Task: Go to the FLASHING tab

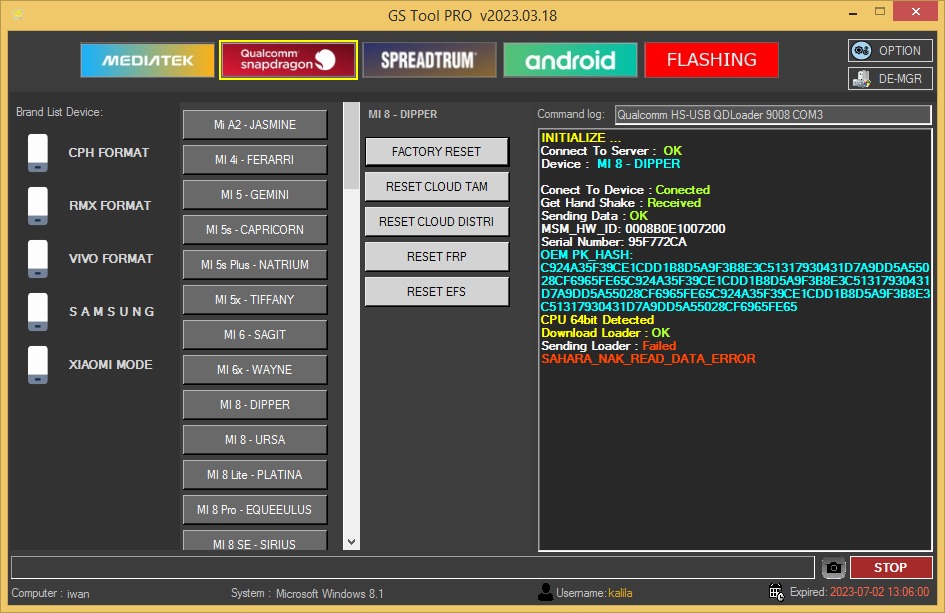Action: pos(711,60)
